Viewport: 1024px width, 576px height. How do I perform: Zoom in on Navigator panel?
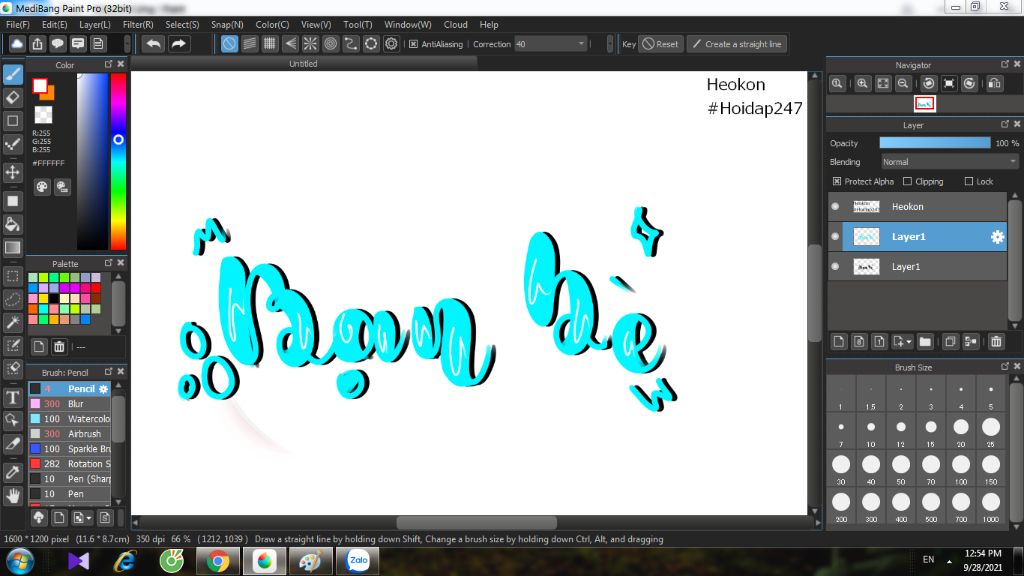862,84
